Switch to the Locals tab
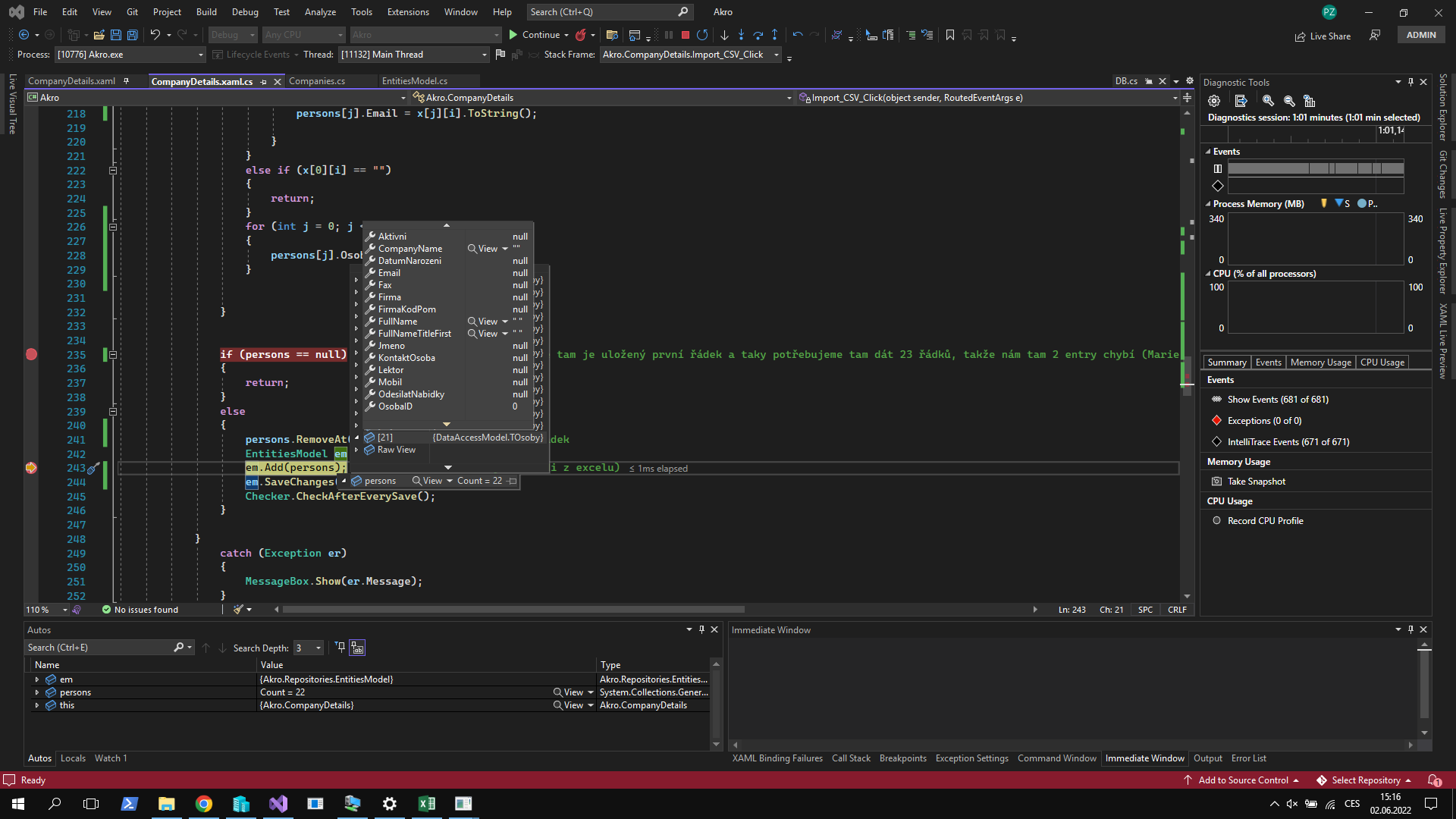This screenshot has width=1456, height=819. (x=73, y=758)
